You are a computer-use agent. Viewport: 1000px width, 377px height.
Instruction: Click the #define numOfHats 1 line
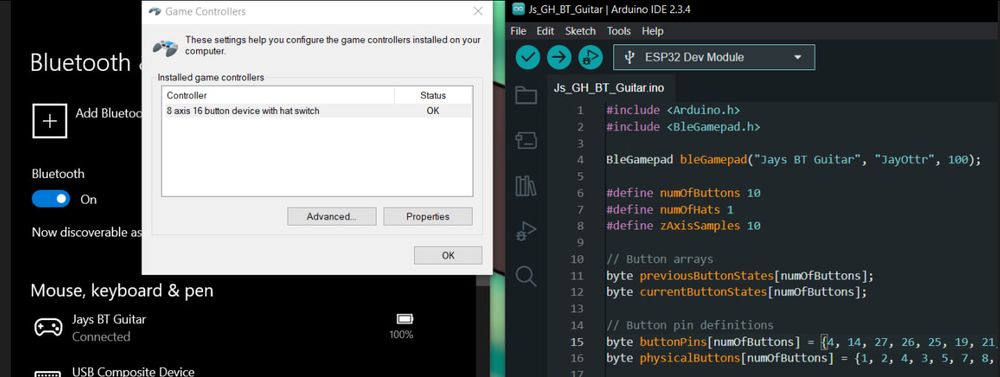(670, 209)
